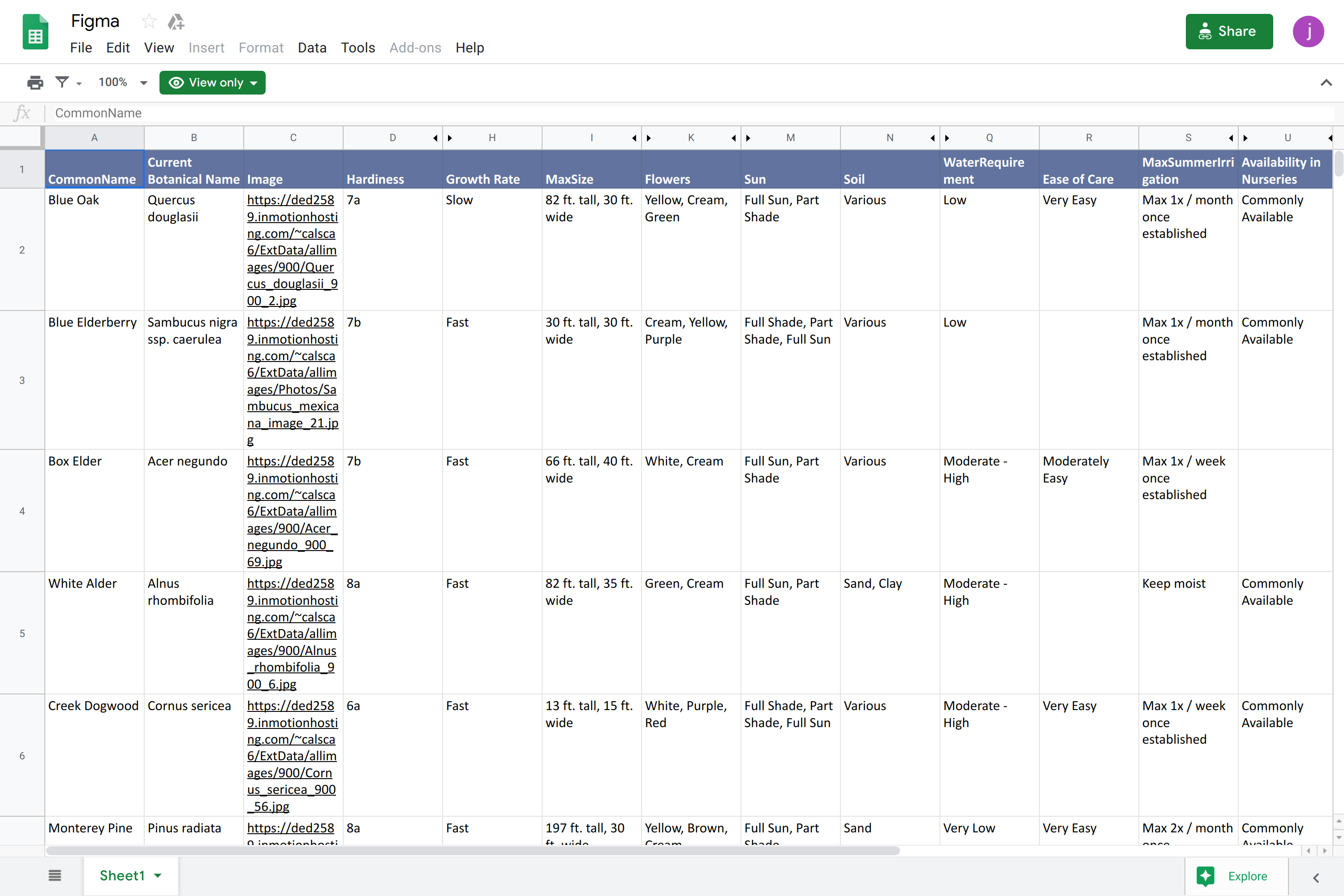Open the View only dropdown
This screenshot has width=1344, height=896.
[x=212, y=83]
